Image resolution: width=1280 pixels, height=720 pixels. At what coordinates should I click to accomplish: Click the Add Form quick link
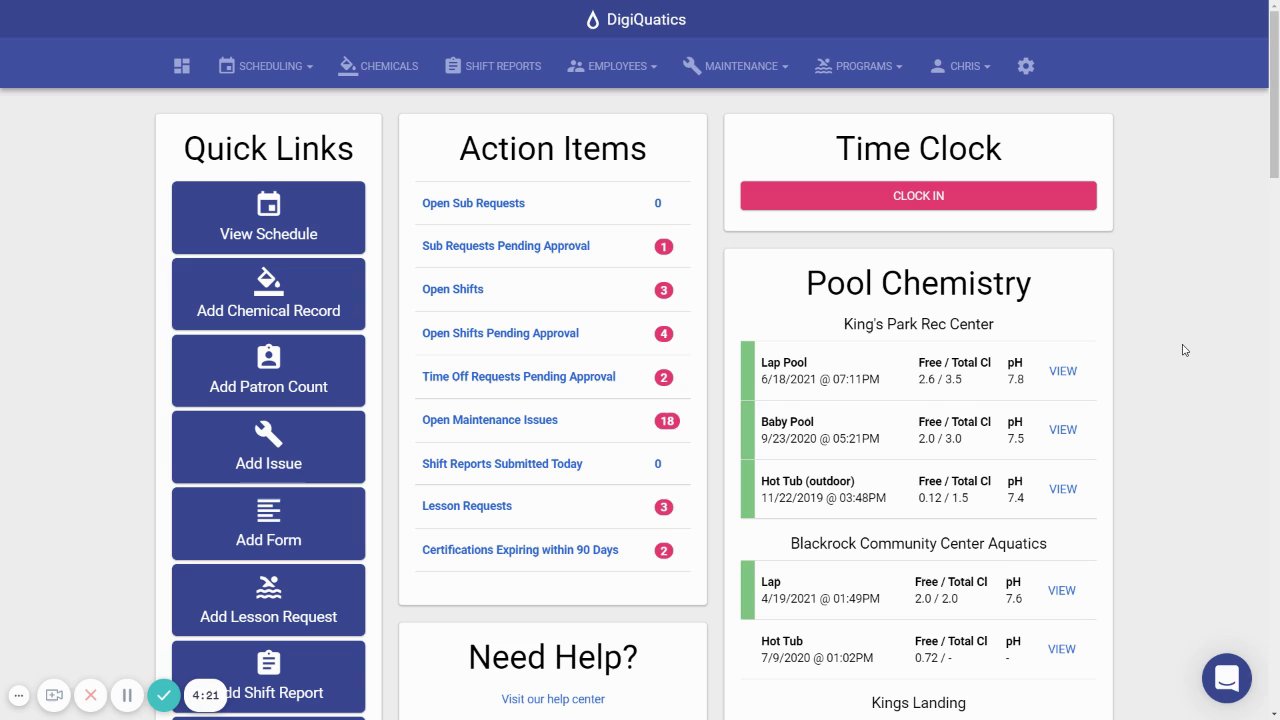[268, 524]
